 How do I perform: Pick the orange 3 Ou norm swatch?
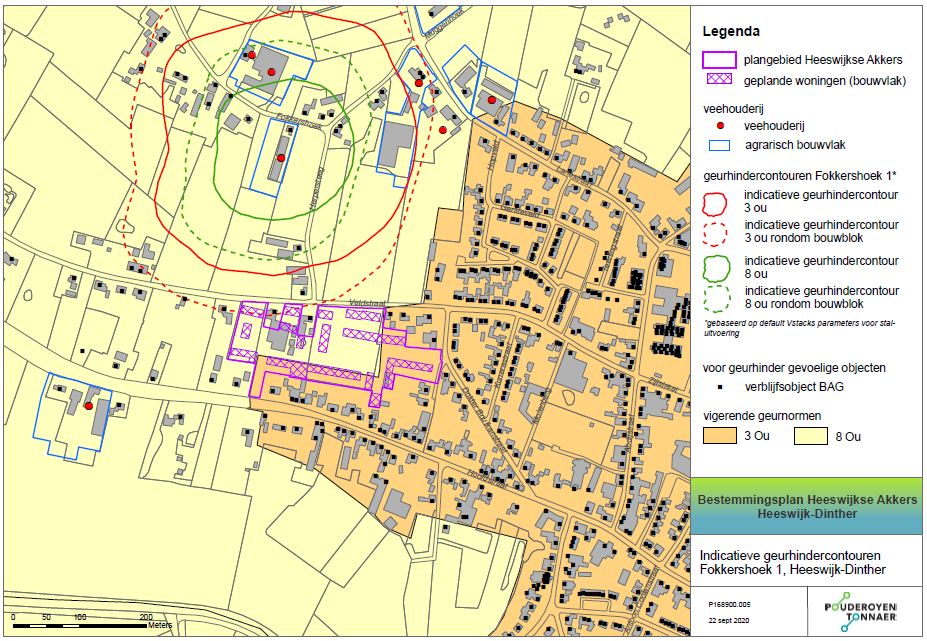point(719,436)
